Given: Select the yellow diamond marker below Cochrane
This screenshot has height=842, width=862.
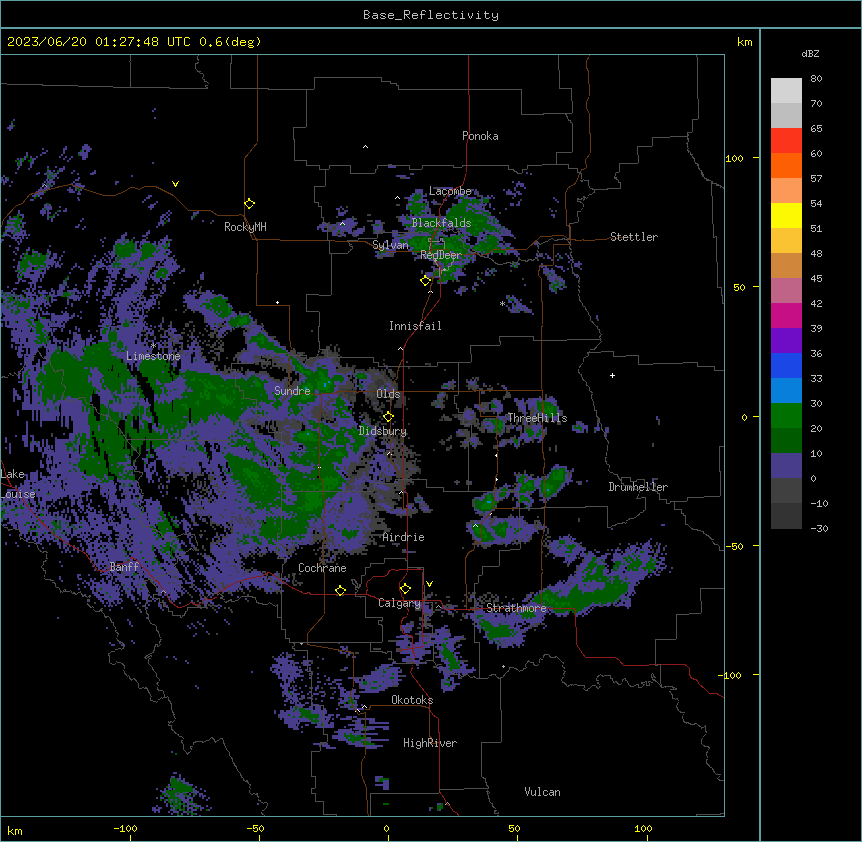Looking at the screenshot, I should 340,590.
